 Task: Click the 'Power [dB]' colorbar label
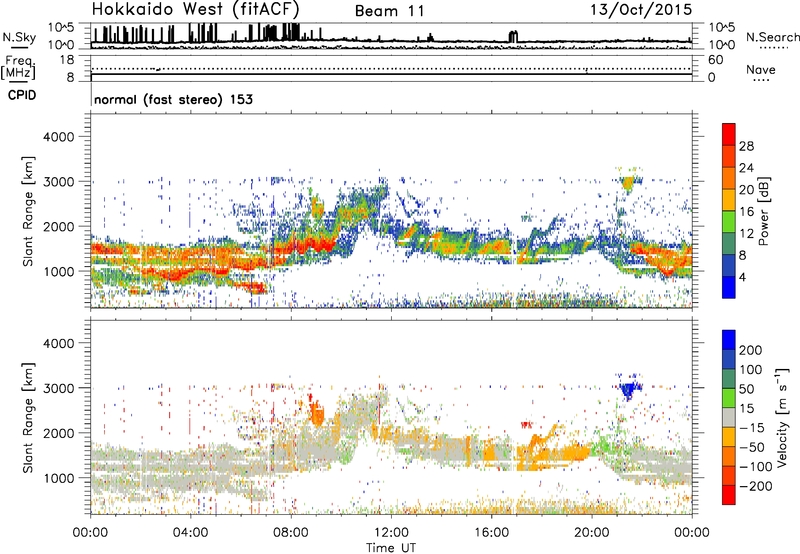[x=764, y=211]
